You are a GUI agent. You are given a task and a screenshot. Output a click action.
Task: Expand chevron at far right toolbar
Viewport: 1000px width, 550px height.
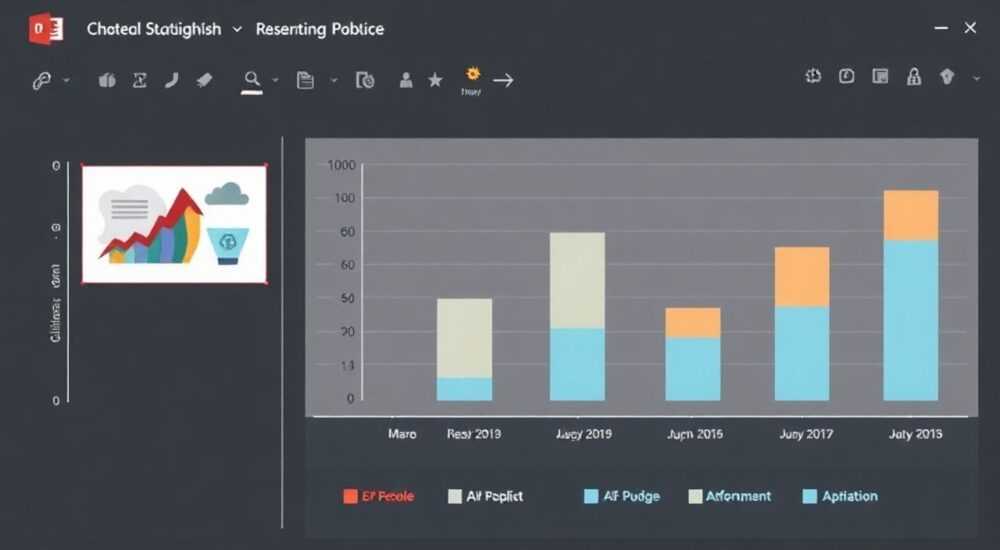(976, 78)
